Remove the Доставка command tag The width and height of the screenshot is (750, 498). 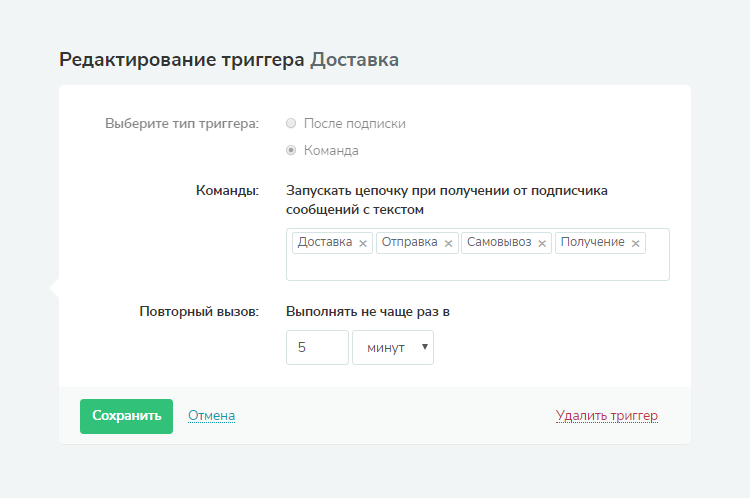point(363,243)
